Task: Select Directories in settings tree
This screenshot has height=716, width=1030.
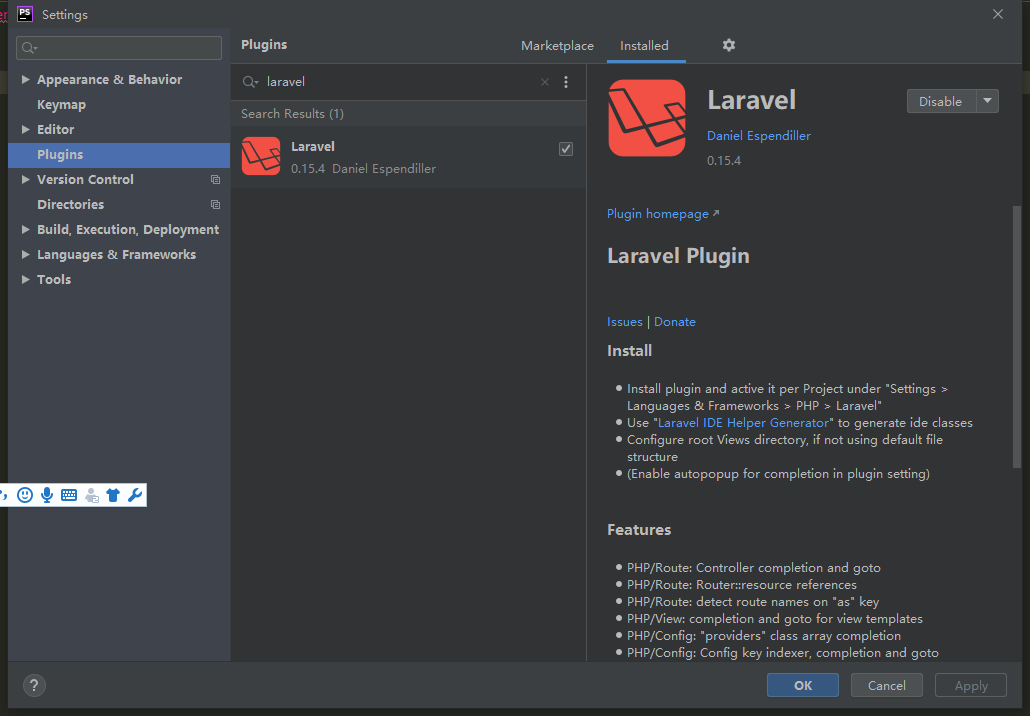Action: (x=119, y=204)
